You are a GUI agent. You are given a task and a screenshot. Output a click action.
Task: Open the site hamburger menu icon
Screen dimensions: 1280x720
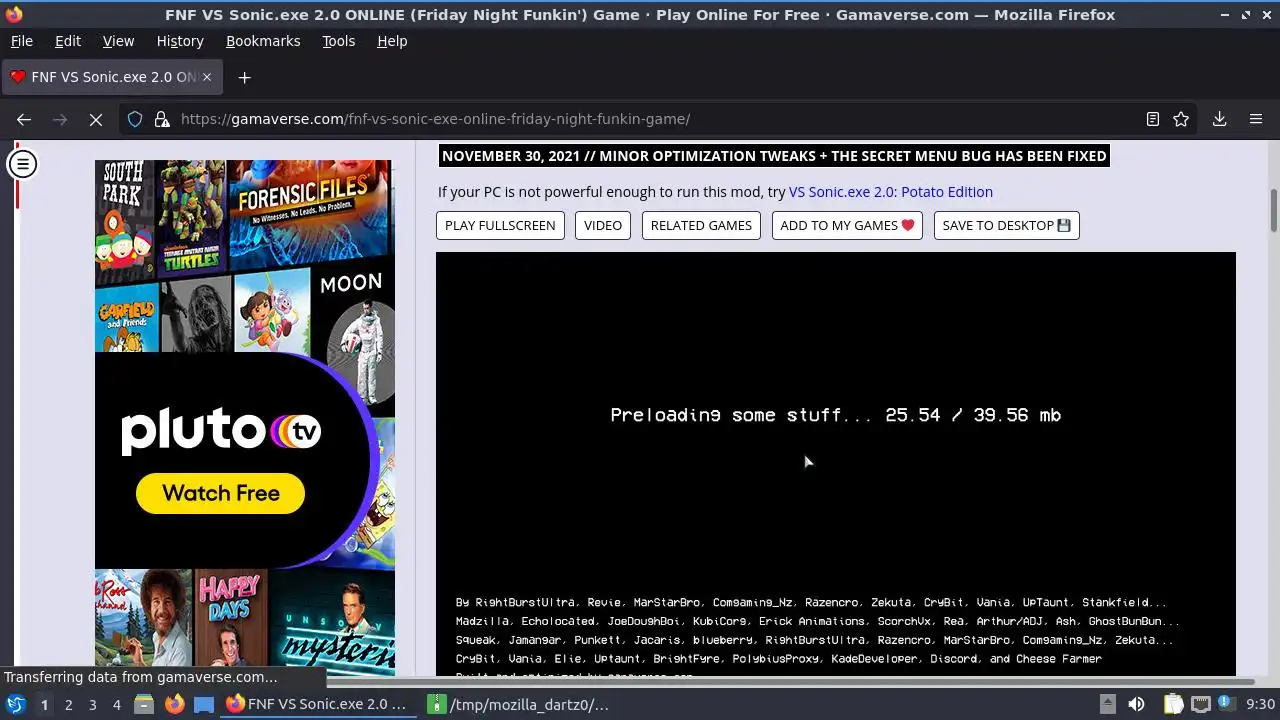coord(22,163)
